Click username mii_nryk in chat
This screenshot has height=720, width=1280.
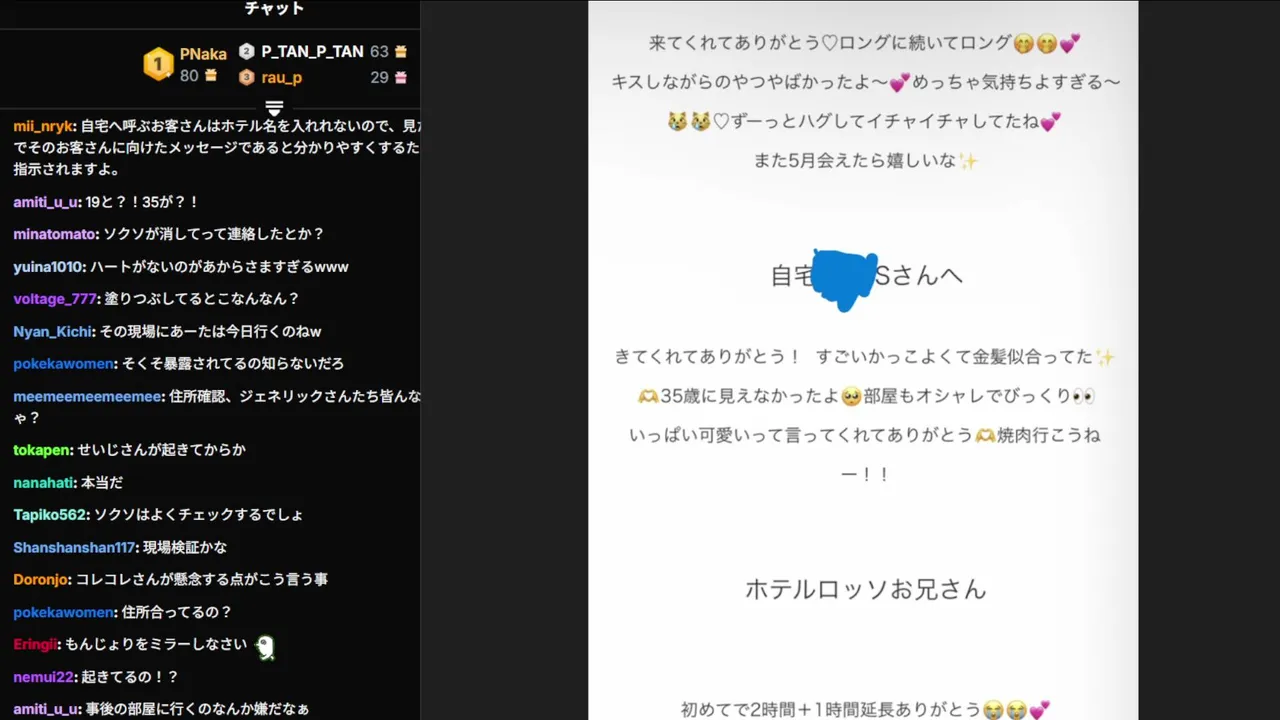click(x=43, y=127)
